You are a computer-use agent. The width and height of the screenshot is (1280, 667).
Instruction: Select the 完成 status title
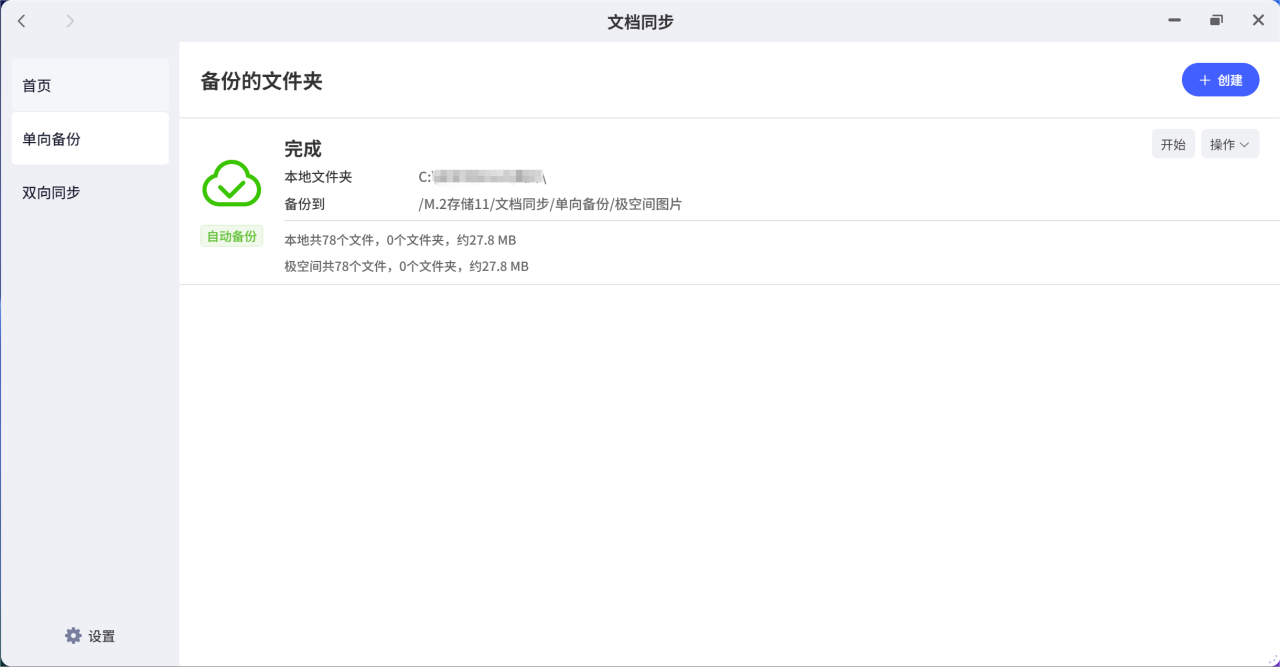coord(303,149)
